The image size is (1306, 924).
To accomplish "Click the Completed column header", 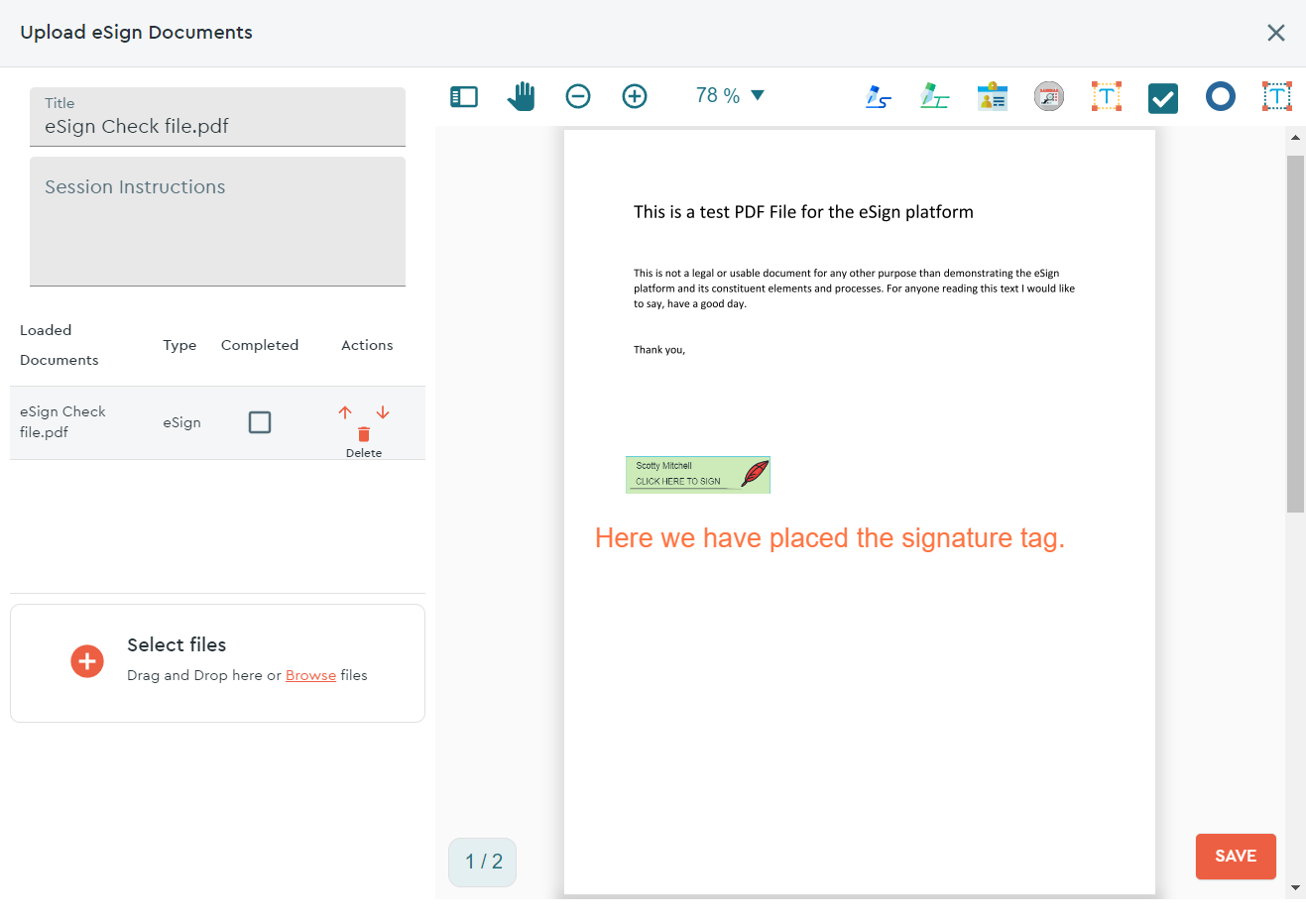I will pos(260,345).
